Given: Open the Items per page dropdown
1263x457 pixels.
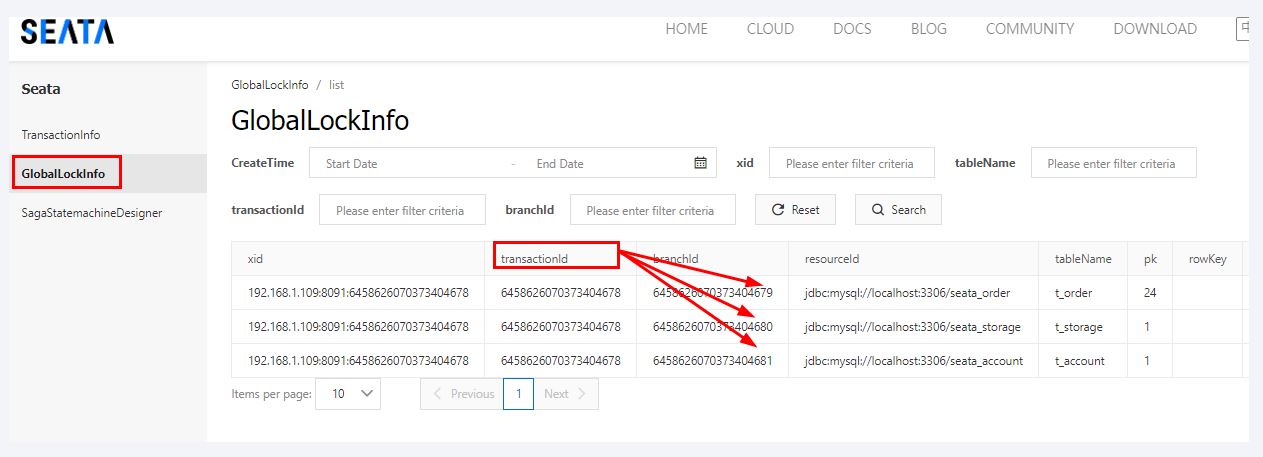Looking at the screenshot, I should pyautogui.click(x=348, y=394).
